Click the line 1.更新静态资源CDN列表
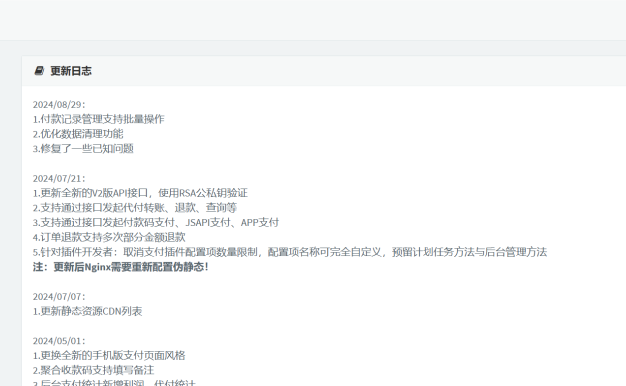The height and width of the screenshot is (386, 626). pyautogui.click(x=87, y=311)
